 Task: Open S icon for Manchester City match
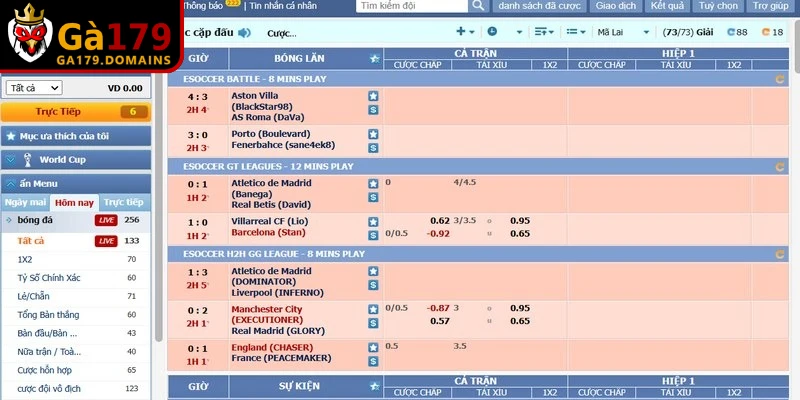(373, 323)
